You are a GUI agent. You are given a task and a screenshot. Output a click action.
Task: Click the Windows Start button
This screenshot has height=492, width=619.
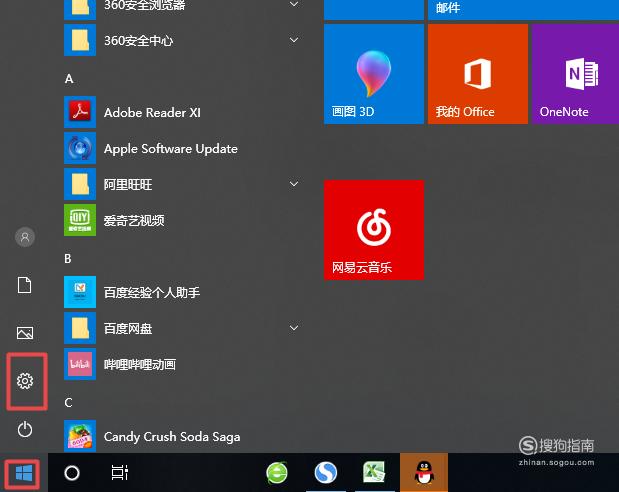pos(24,473)
